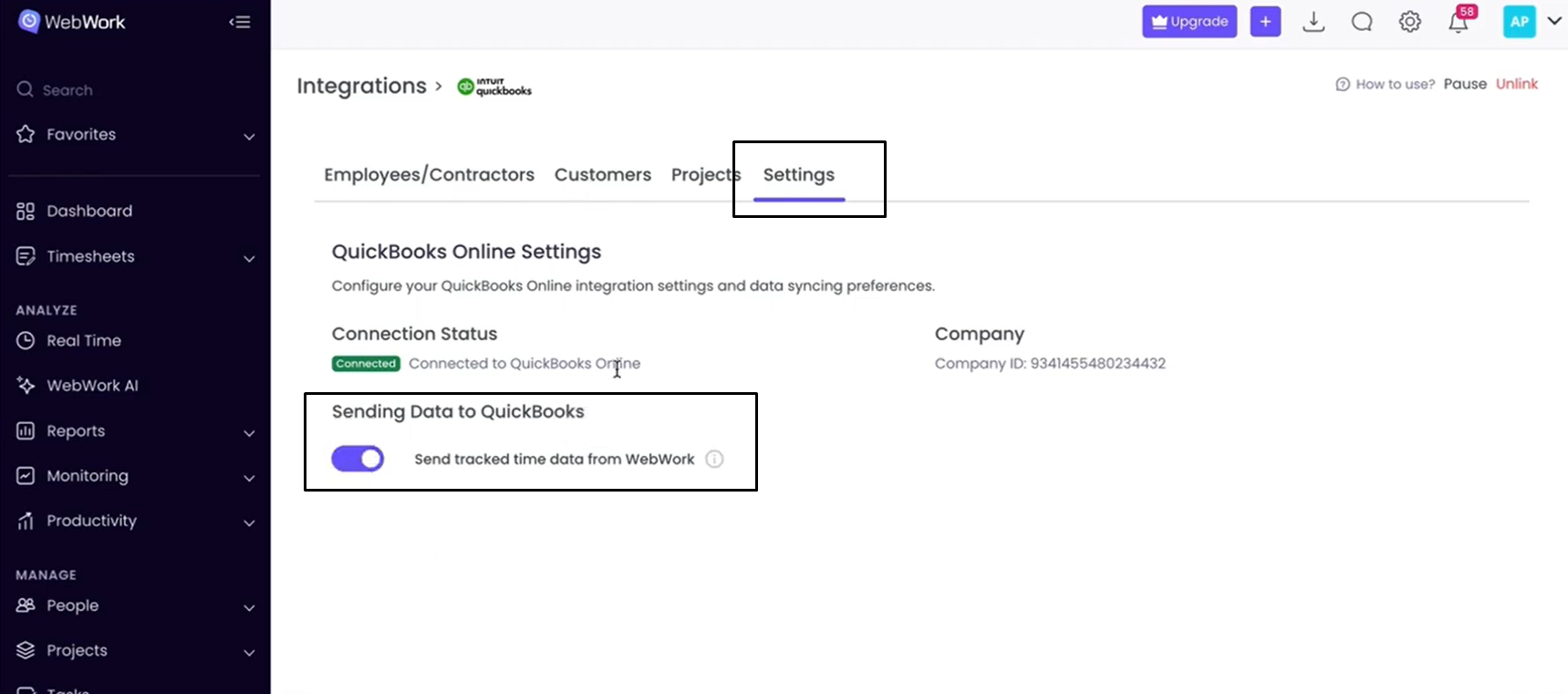
Task: Click the QuickBooks logo in breadcrumb
Action: point(494,87)
